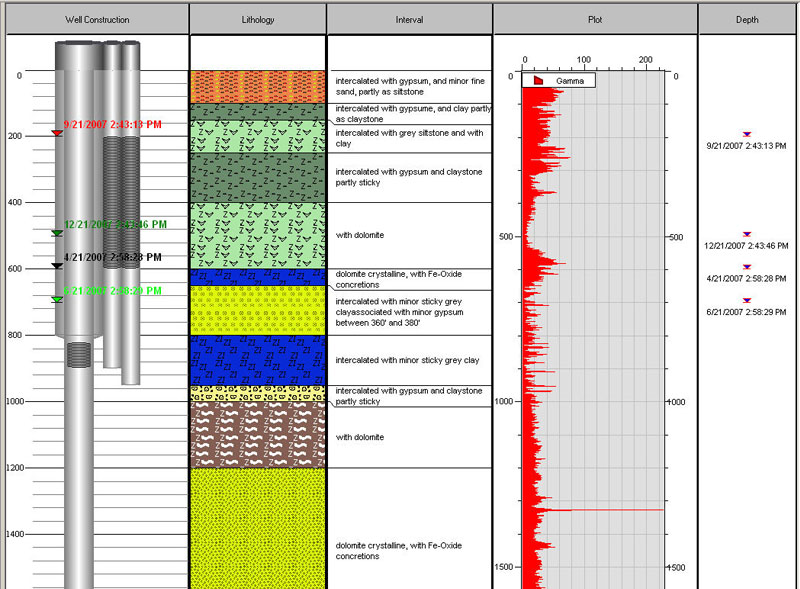
Task: Click the Interval column header
Action: tap(409, 19)
